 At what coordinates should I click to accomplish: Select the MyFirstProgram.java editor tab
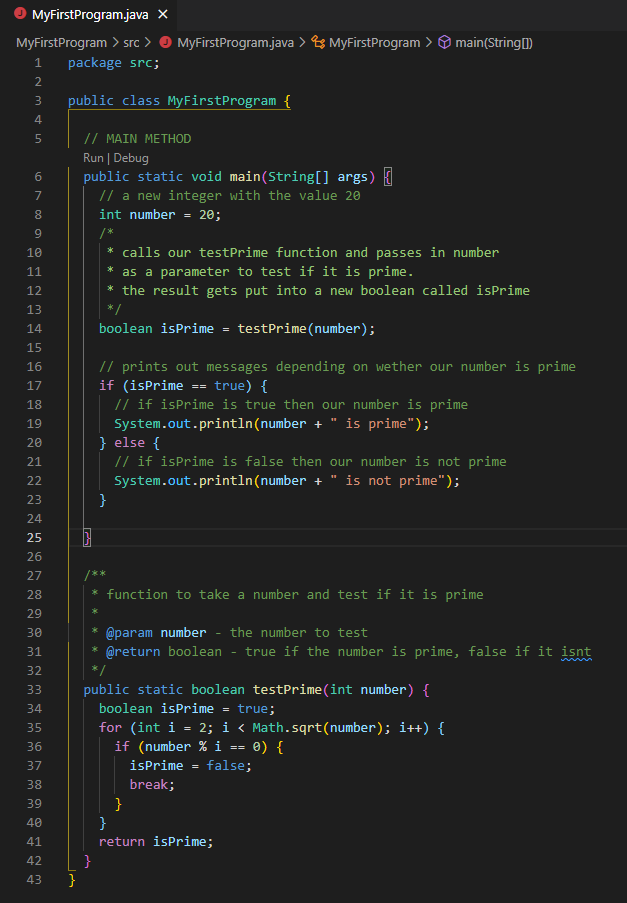[x=89, y=14]
